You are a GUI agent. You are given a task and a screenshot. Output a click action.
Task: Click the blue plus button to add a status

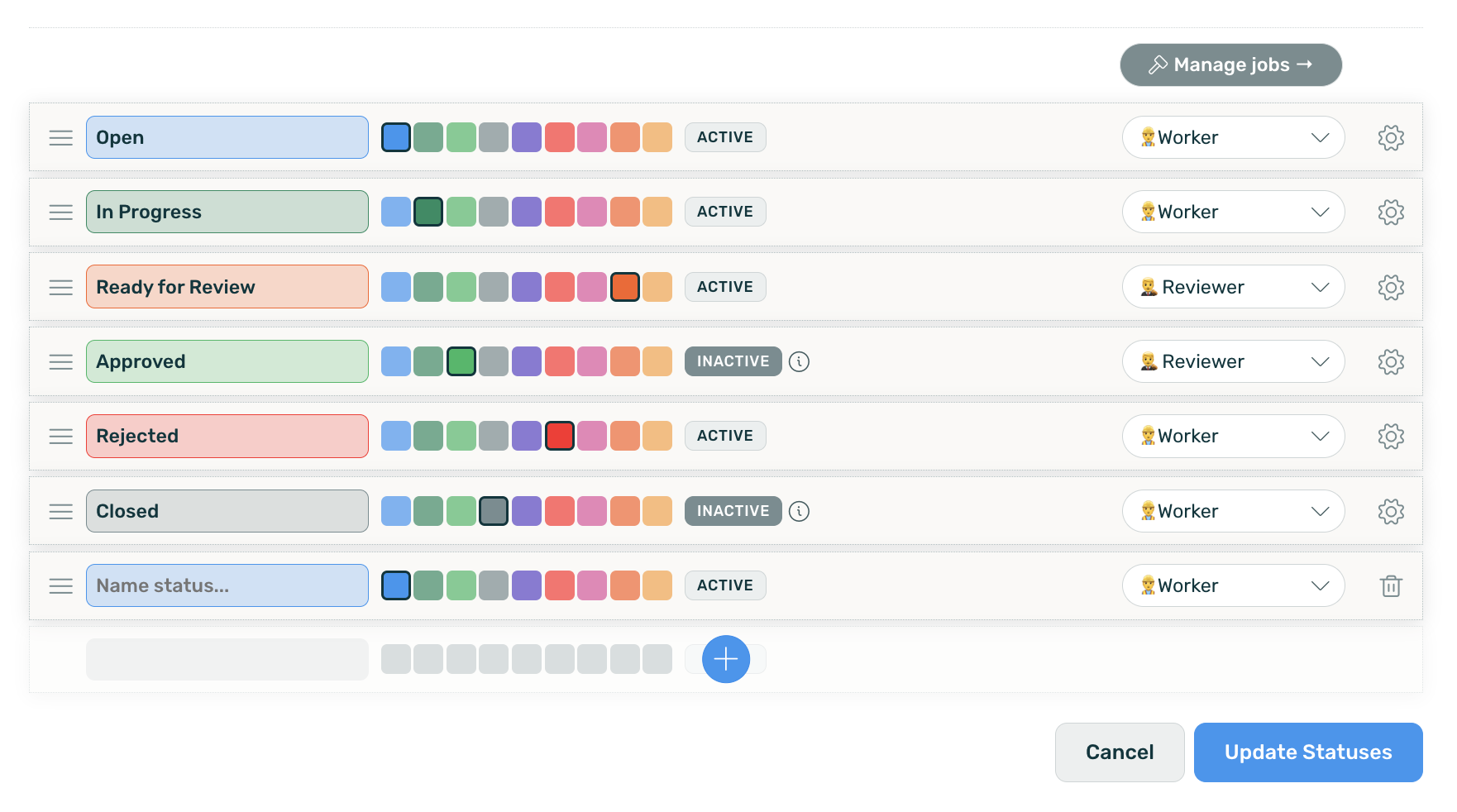[x=724, y=659]
